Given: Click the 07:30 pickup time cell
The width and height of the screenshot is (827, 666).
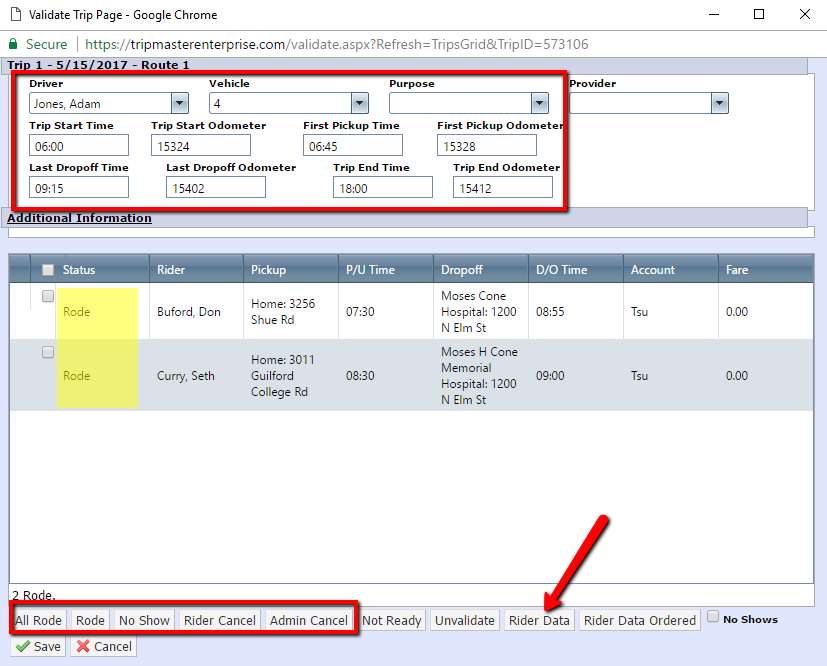Looking at the screenshot, I should [360, 312].
